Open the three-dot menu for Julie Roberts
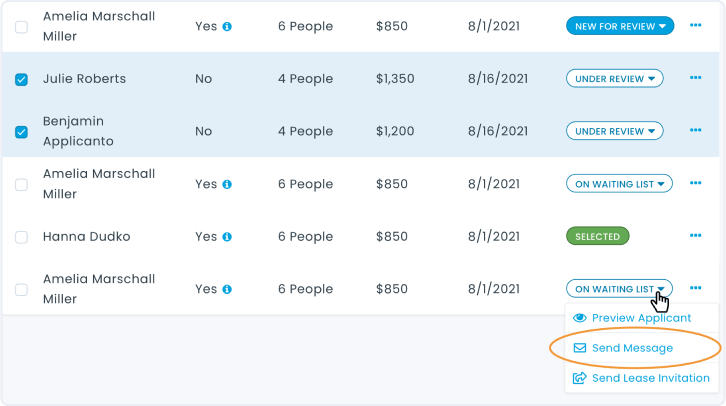This screenshot has height=406, width=726. (695, 78)
